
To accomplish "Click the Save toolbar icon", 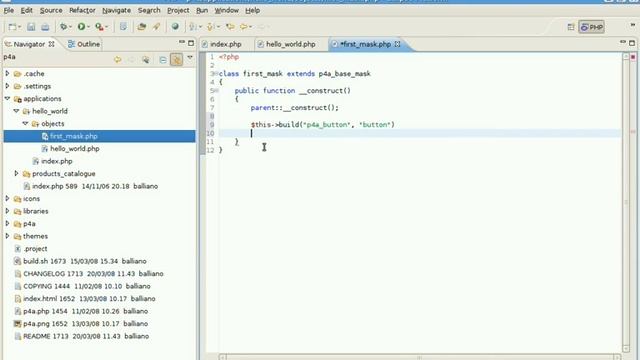I will click(x=31, y=27).
